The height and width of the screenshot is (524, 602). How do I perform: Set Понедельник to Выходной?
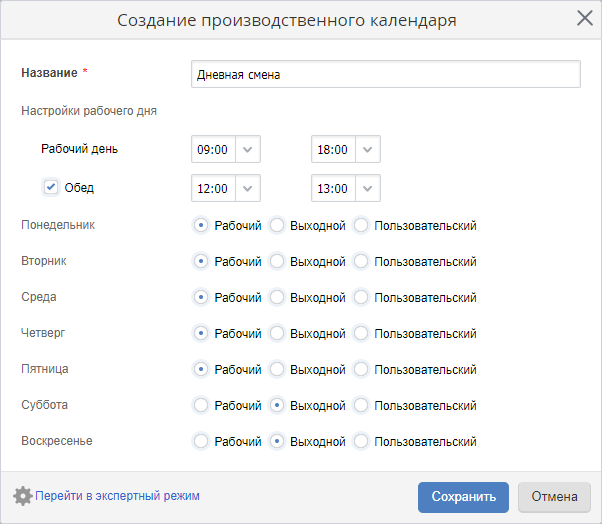click(x=277, y=226)
